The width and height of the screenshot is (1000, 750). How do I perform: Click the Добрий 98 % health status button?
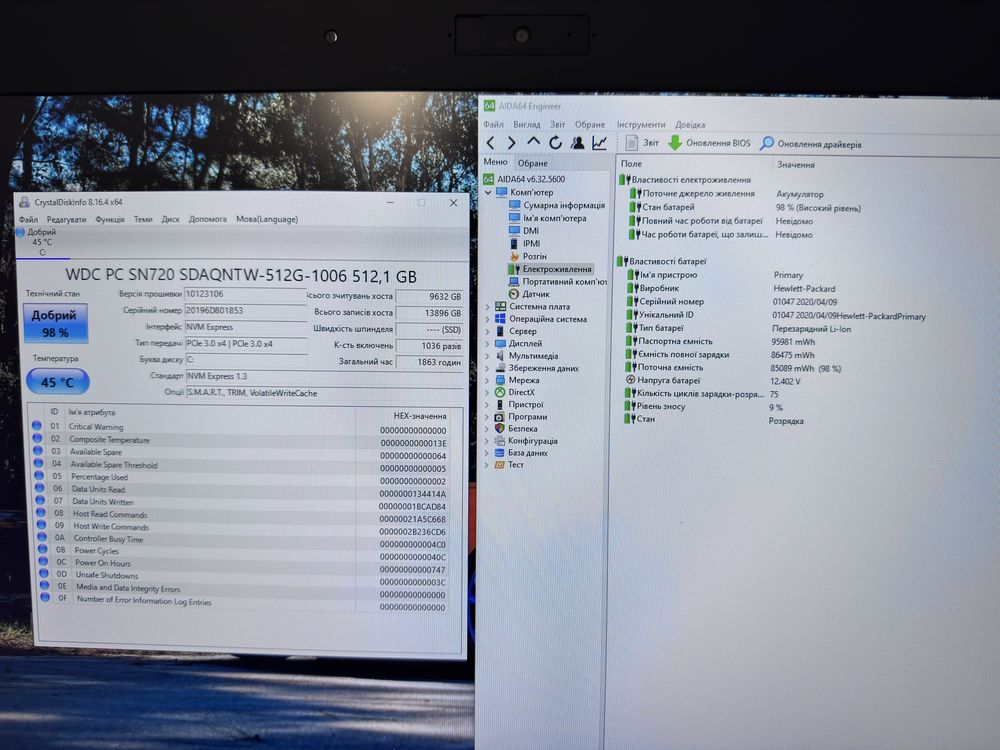tap(55, 323)
